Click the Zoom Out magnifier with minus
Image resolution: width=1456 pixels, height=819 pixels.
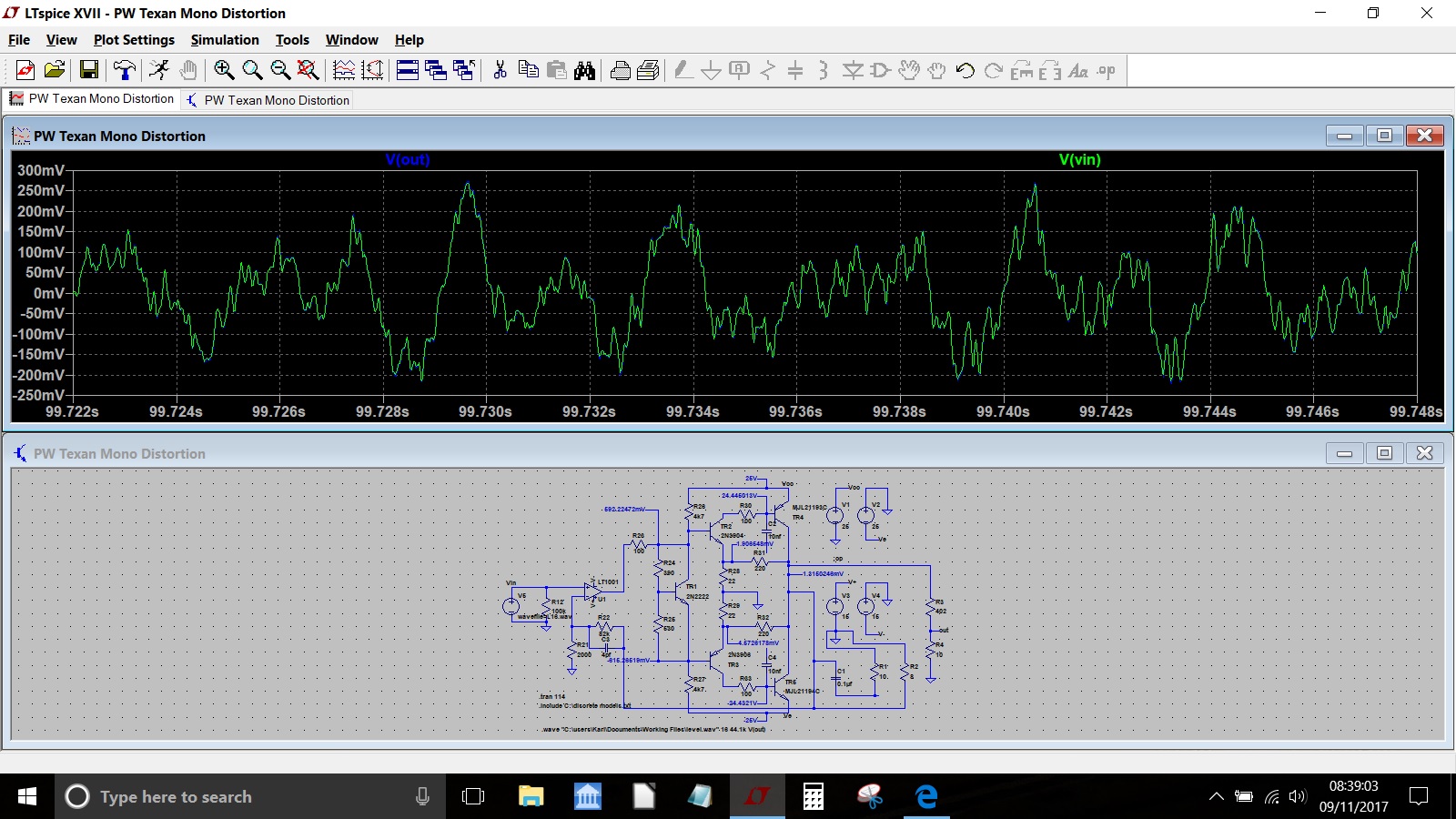[x=280, y=70]
